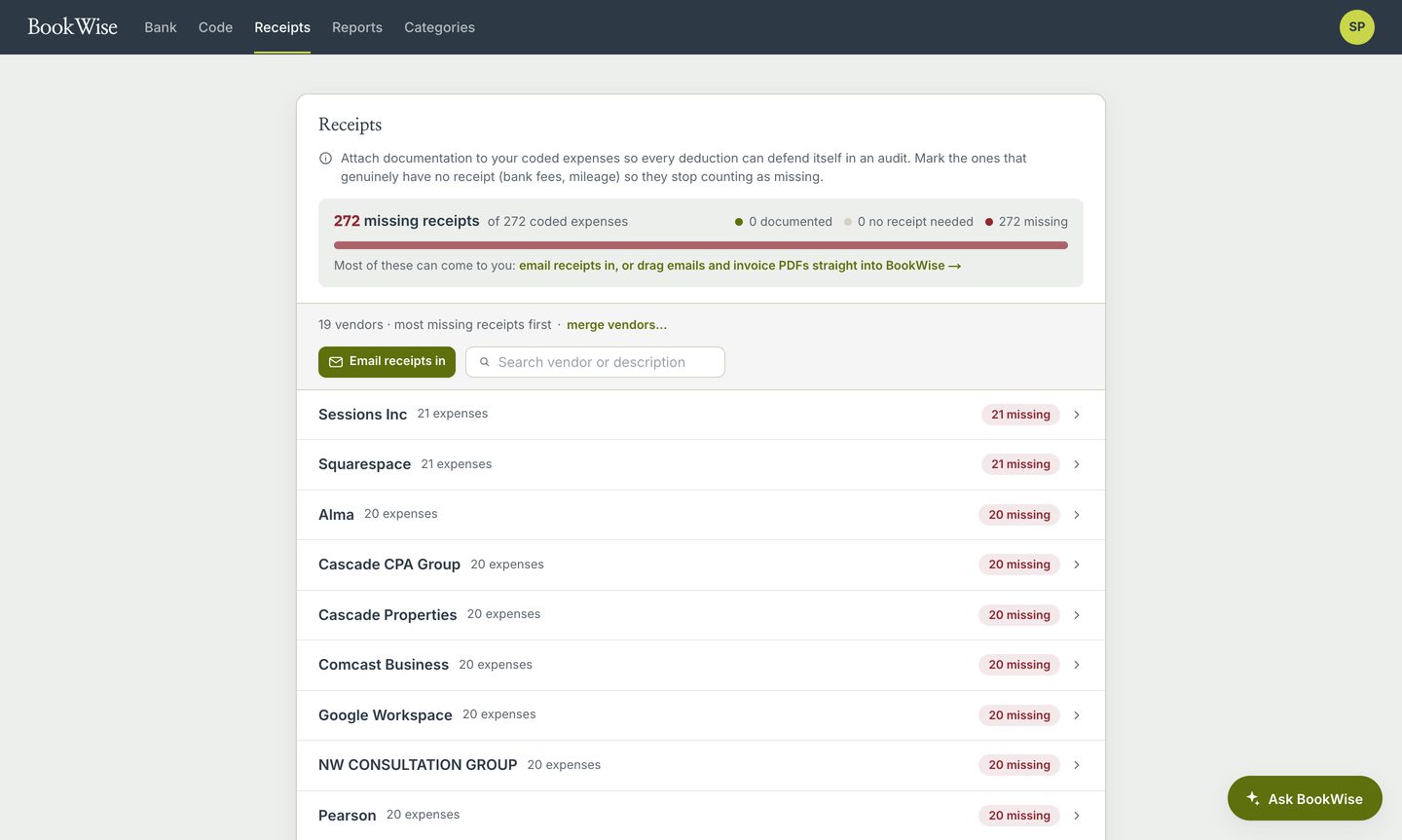Expand the Cascade Properties chevron
1402x840 pixels.
click(1077, 615)
